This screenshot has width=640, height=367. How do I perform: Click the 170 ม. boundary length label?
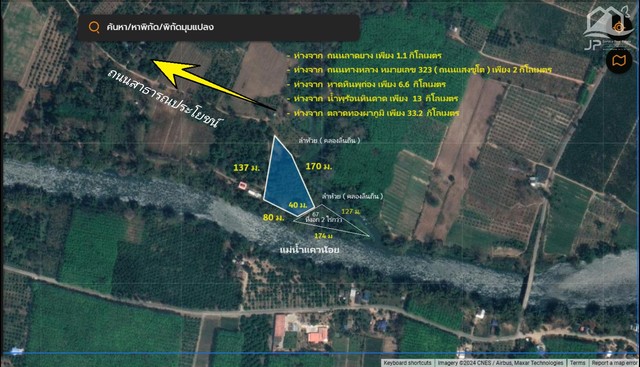[x=319, y=166]
